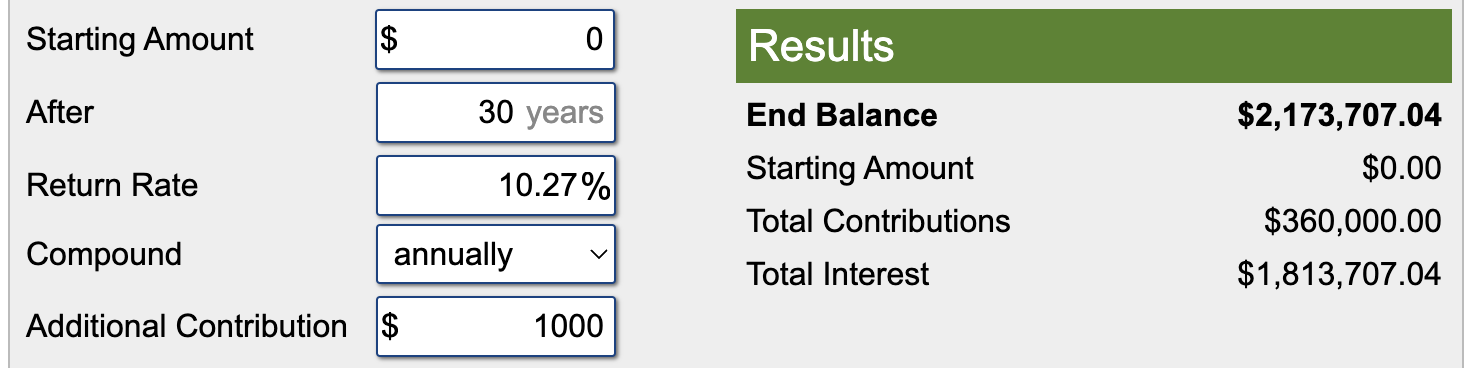Click the Return Rate form label

[x=112, y=185]
